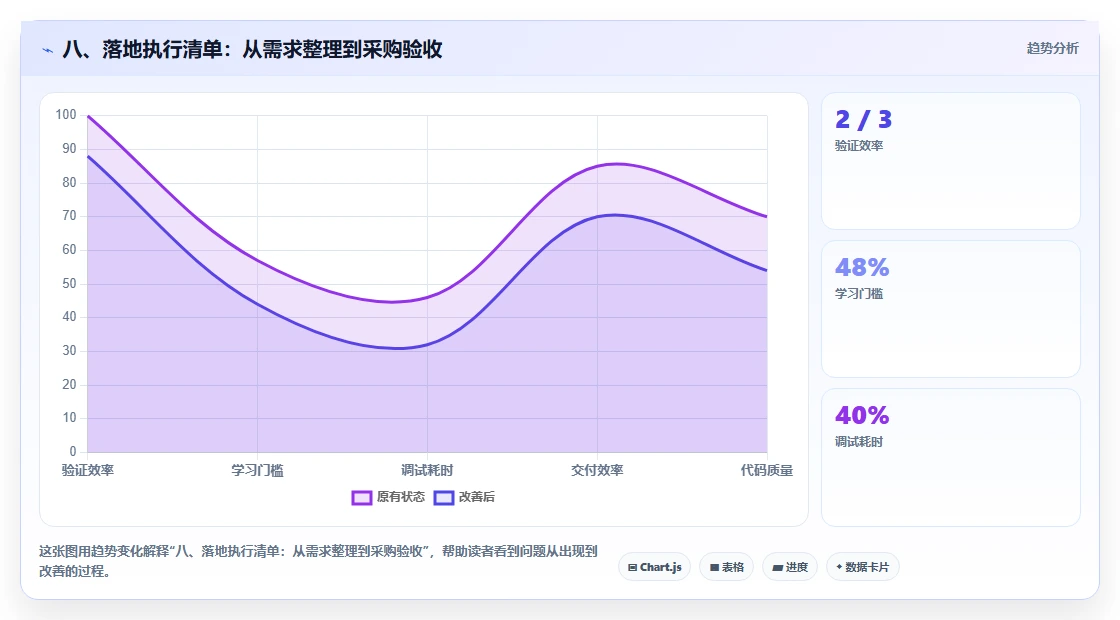
Task: Click the 2 / 3 value text
Action: click(x=864, y=119)
